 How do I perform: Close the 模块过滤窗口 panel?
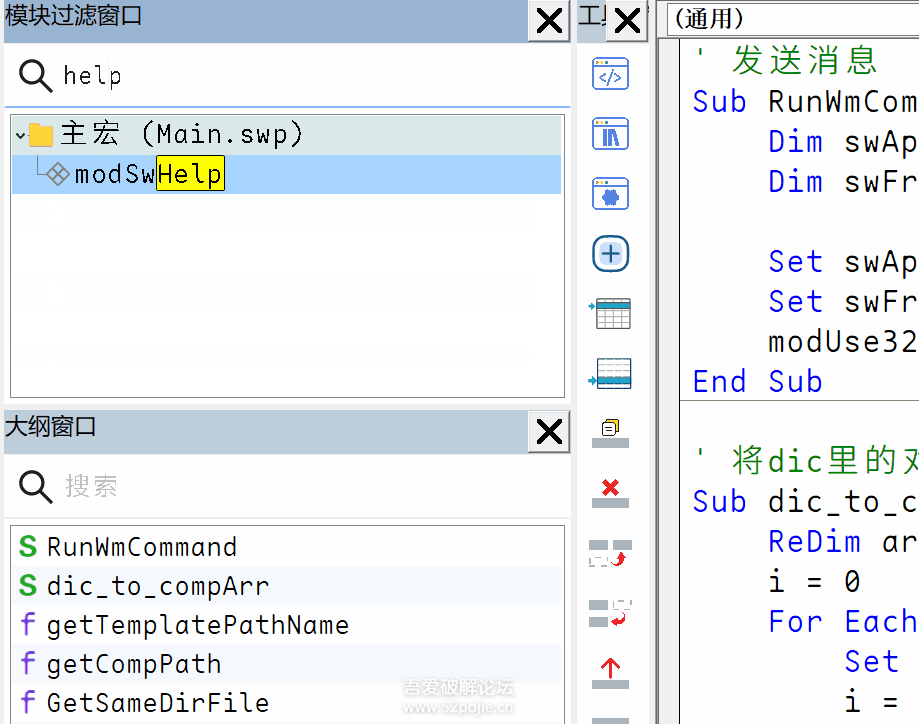pos(549,21)
